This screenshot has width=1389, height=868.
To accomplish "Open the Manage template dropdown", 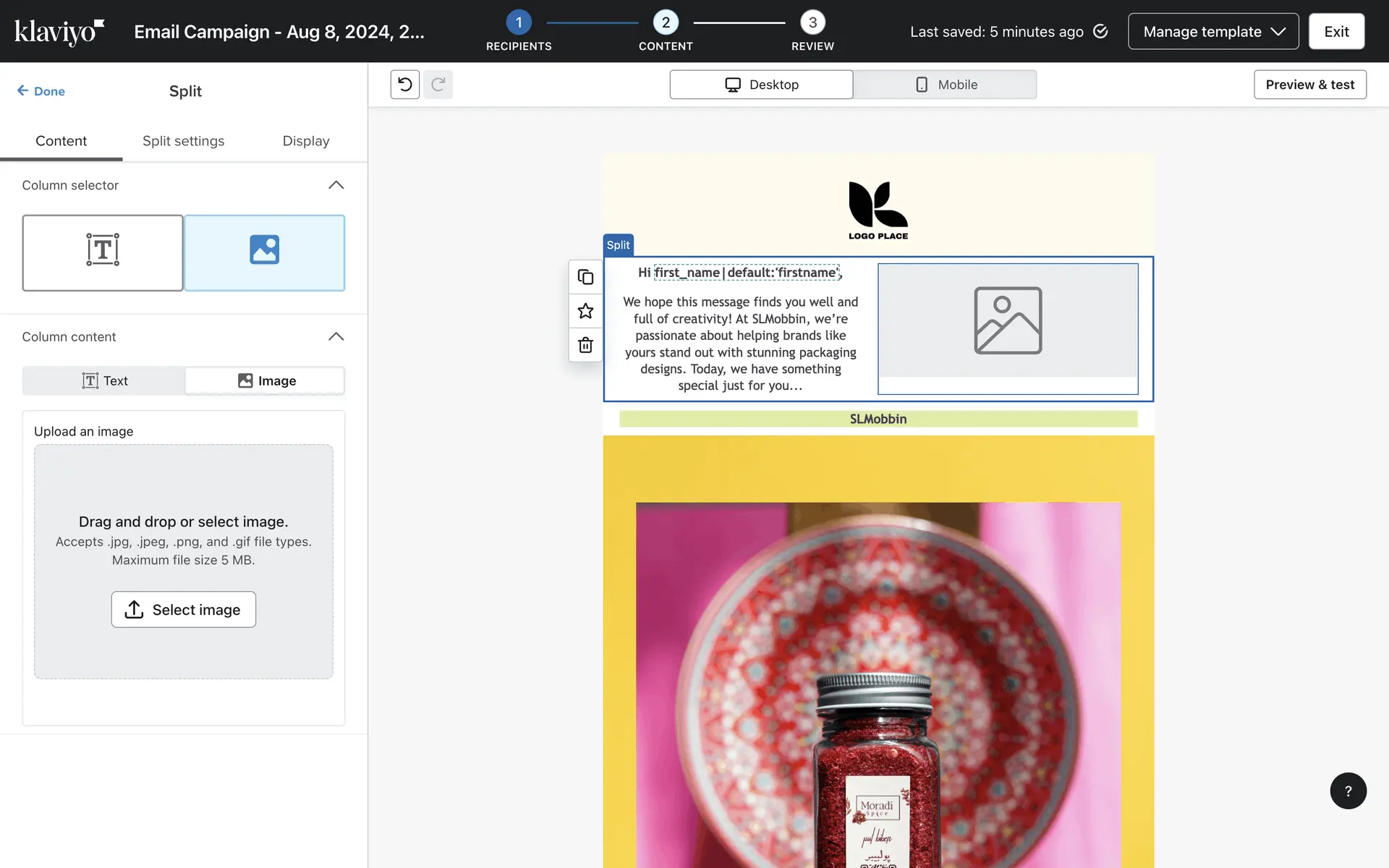I will (1212, 32).
